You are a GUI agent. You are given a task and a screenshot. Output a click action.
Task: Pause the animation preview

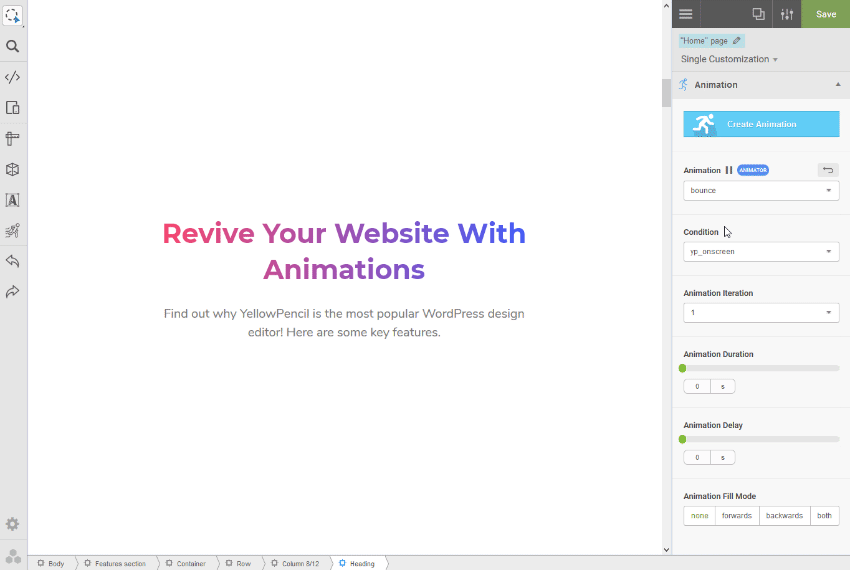click(729, 170)
